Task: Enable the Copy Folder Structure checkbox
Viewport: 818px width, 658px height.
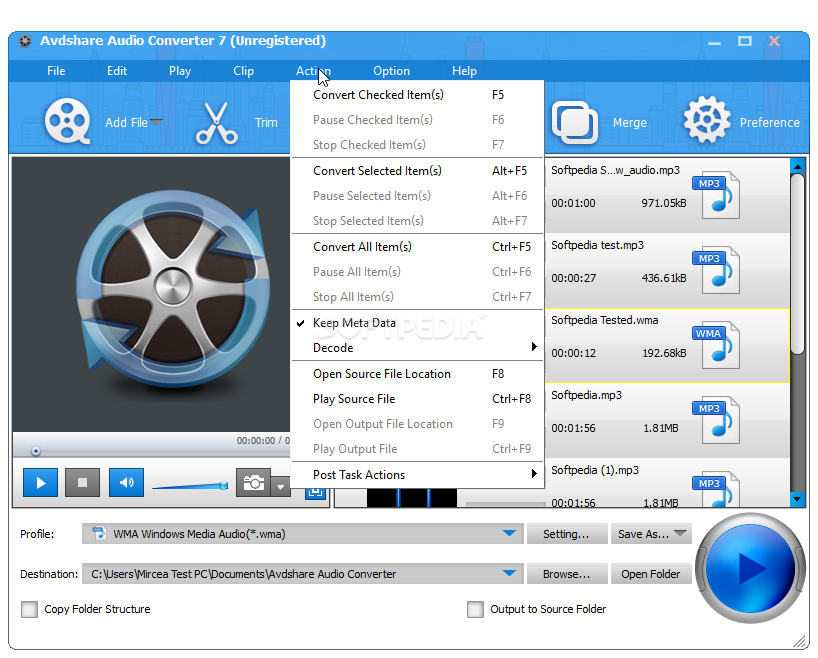Action: pos(29,609)
